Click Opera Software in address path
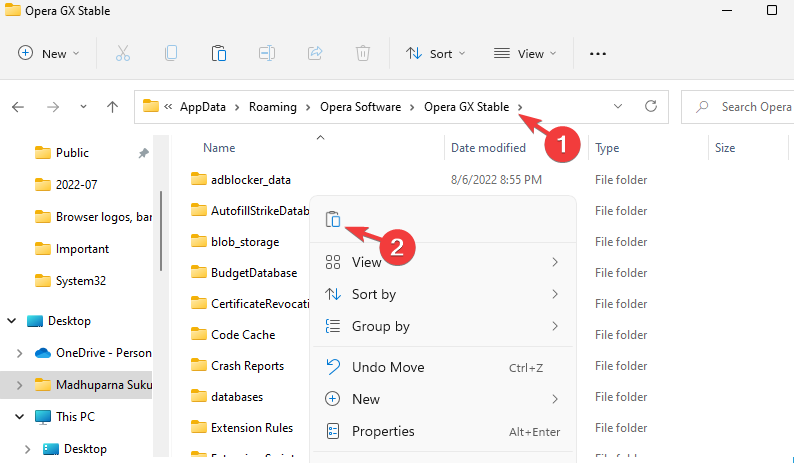The image size is (794, 463). (360, 107)
